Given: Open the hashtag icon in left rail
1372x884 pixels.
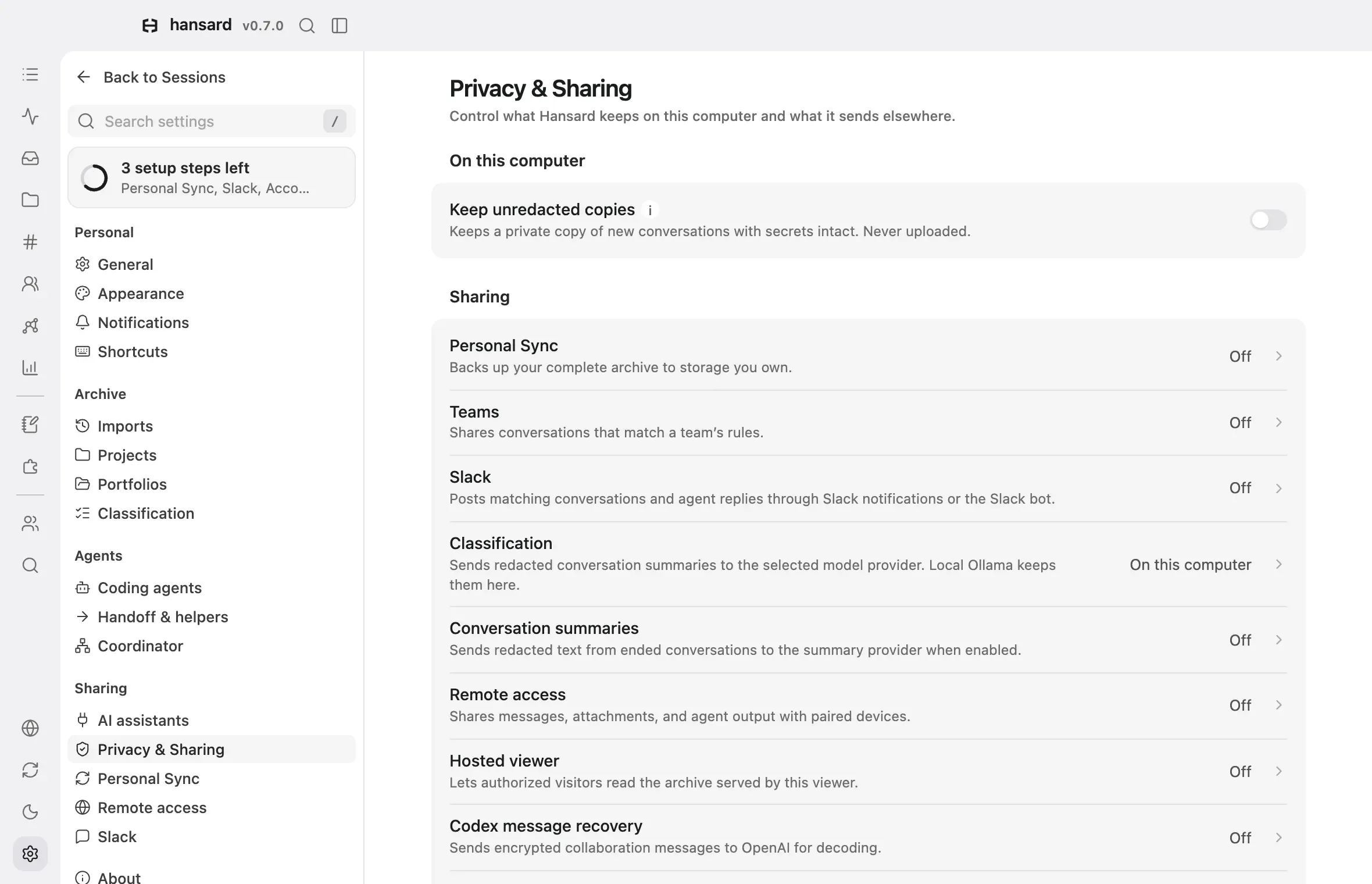Looking at the screenshot, I should 30,242.
